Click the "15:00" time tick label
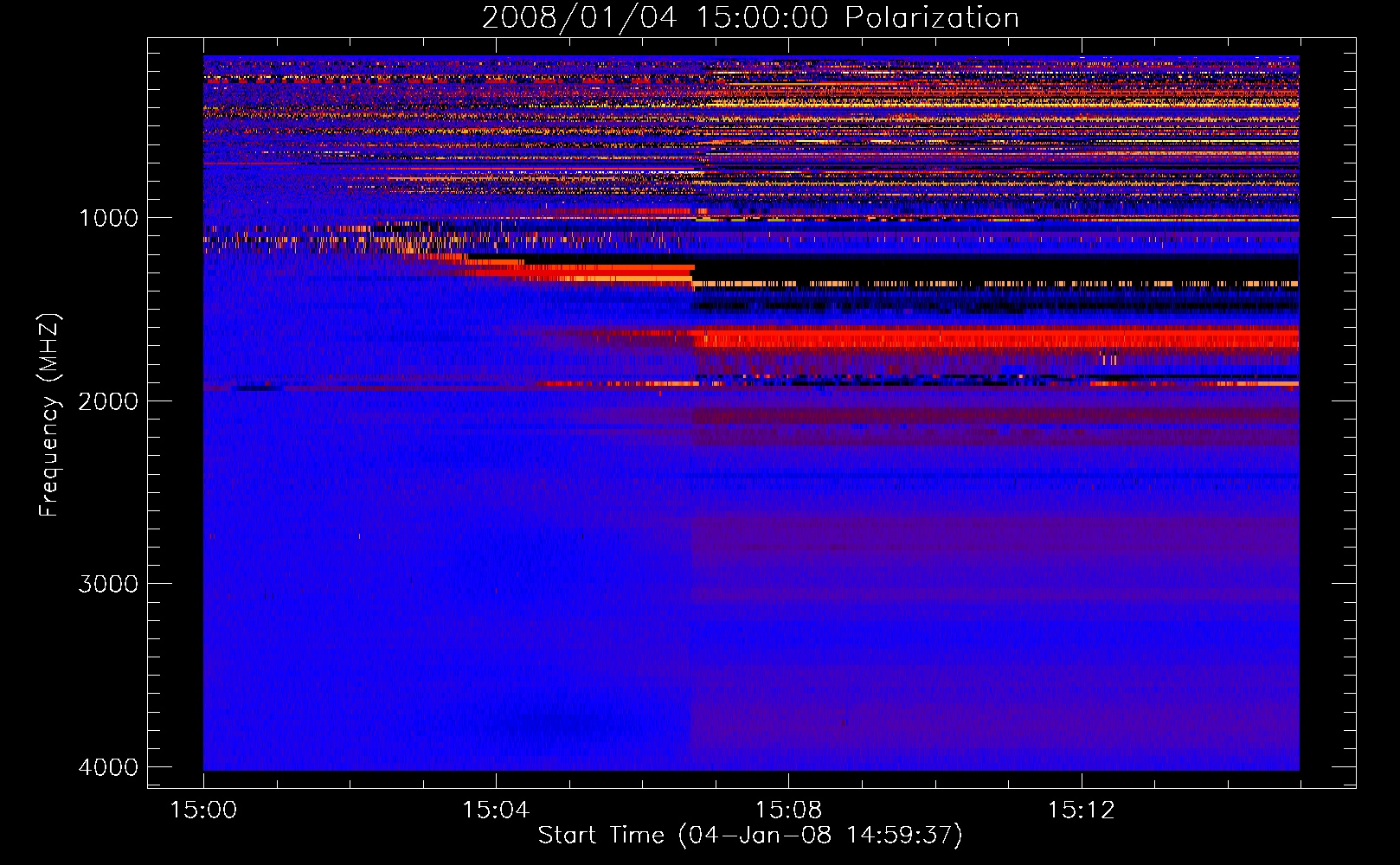This screenshot has width=1400, height=865. click(203, 811)
